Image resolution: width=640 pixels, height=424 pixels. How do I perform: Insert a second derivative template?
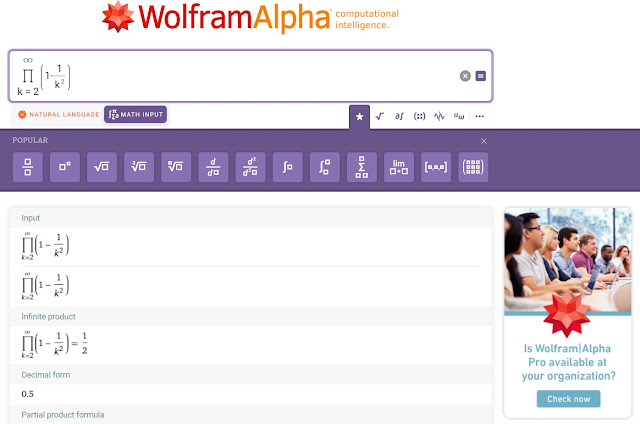coord(250,167)
